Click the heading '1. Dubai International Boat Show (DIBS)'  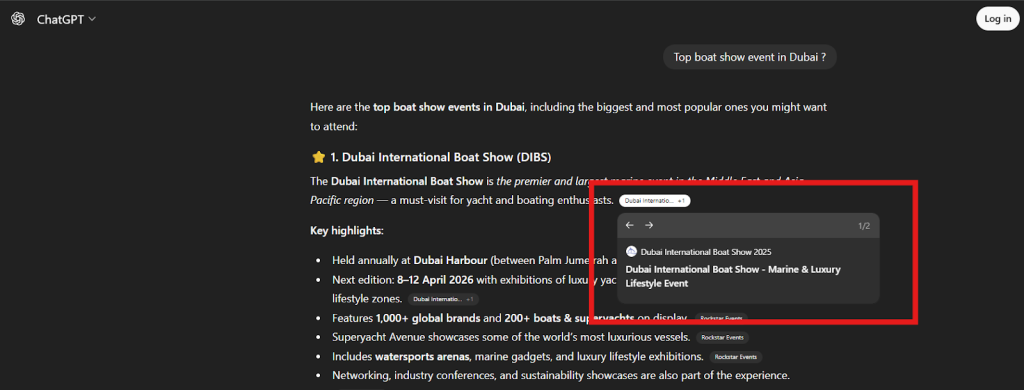(440, 157)
